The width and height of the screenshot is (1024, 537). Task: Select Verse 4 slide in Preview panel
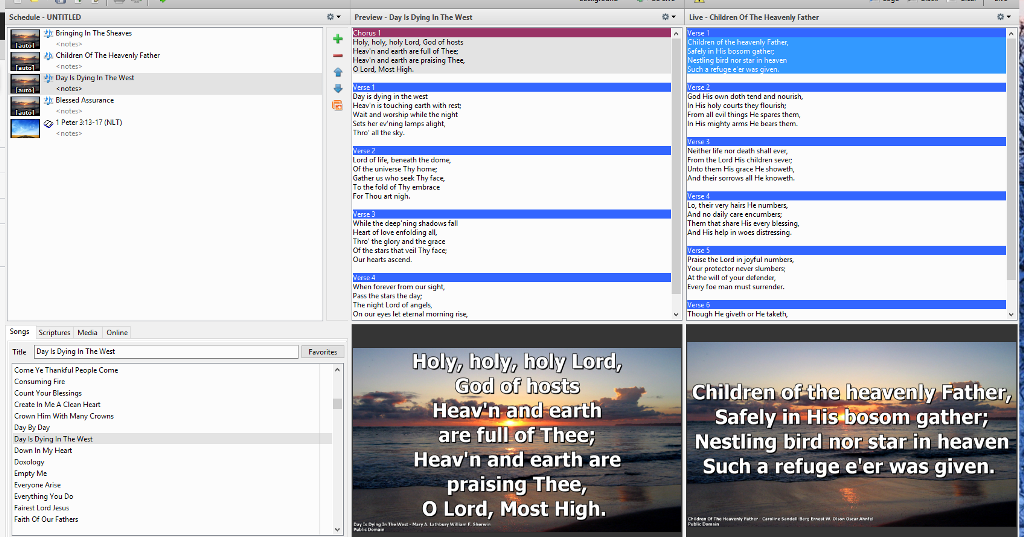click(x=511, y=296)
